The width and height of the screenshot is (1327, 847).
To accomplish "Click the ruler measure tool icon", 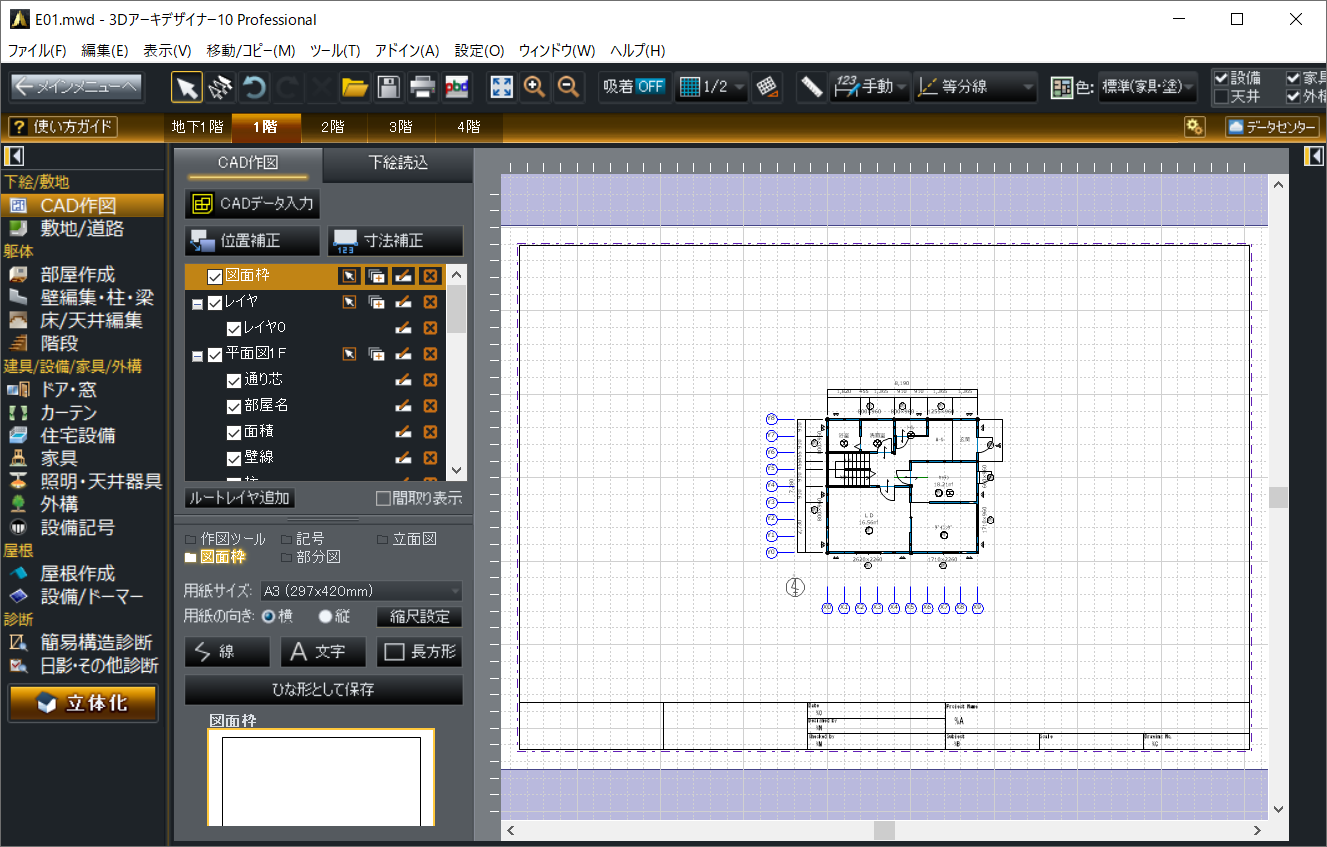I will (811, 87).
